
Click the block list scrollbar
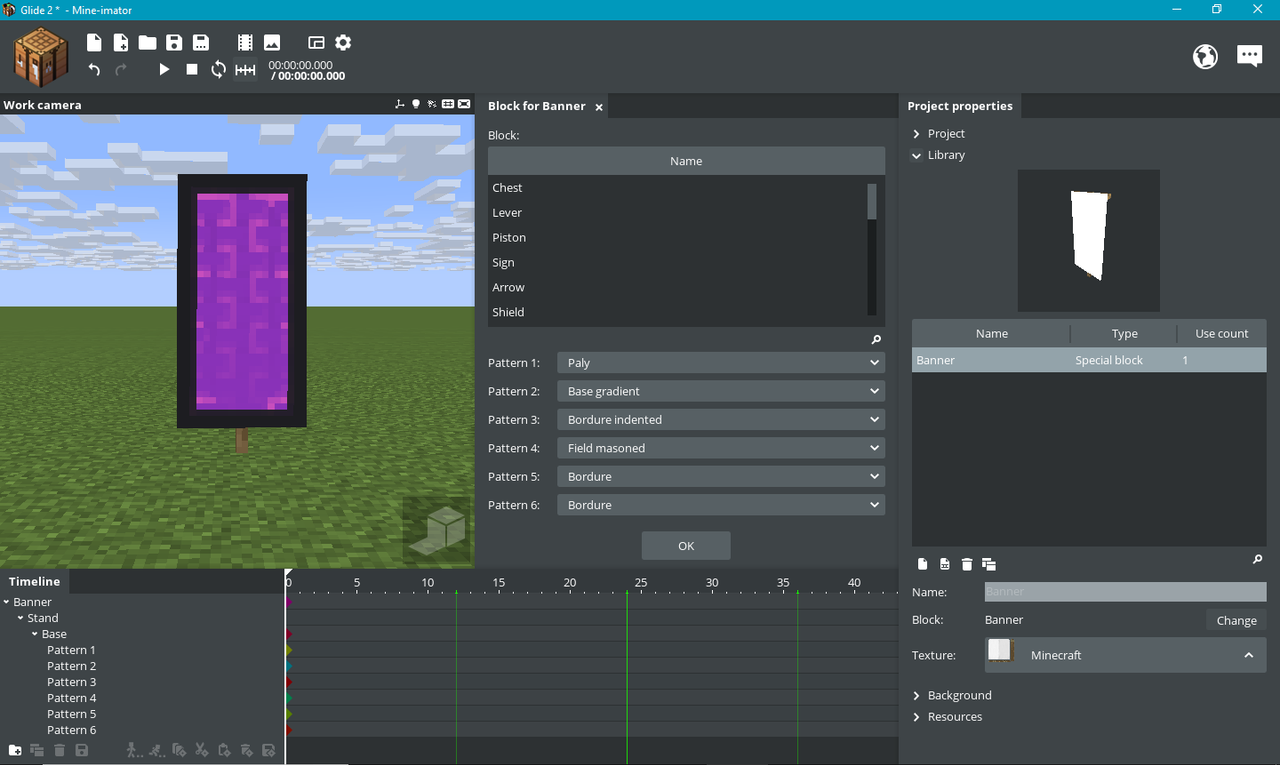[x=872, y=201]
